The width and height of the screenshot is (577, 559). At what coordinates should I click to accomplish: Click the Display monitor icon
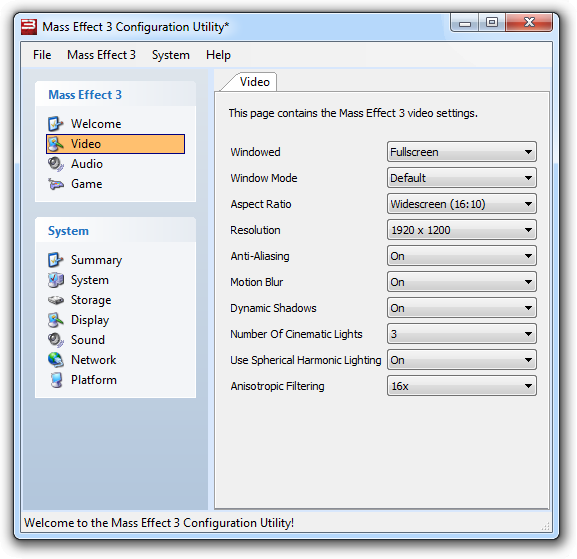(x=56, y=320)
